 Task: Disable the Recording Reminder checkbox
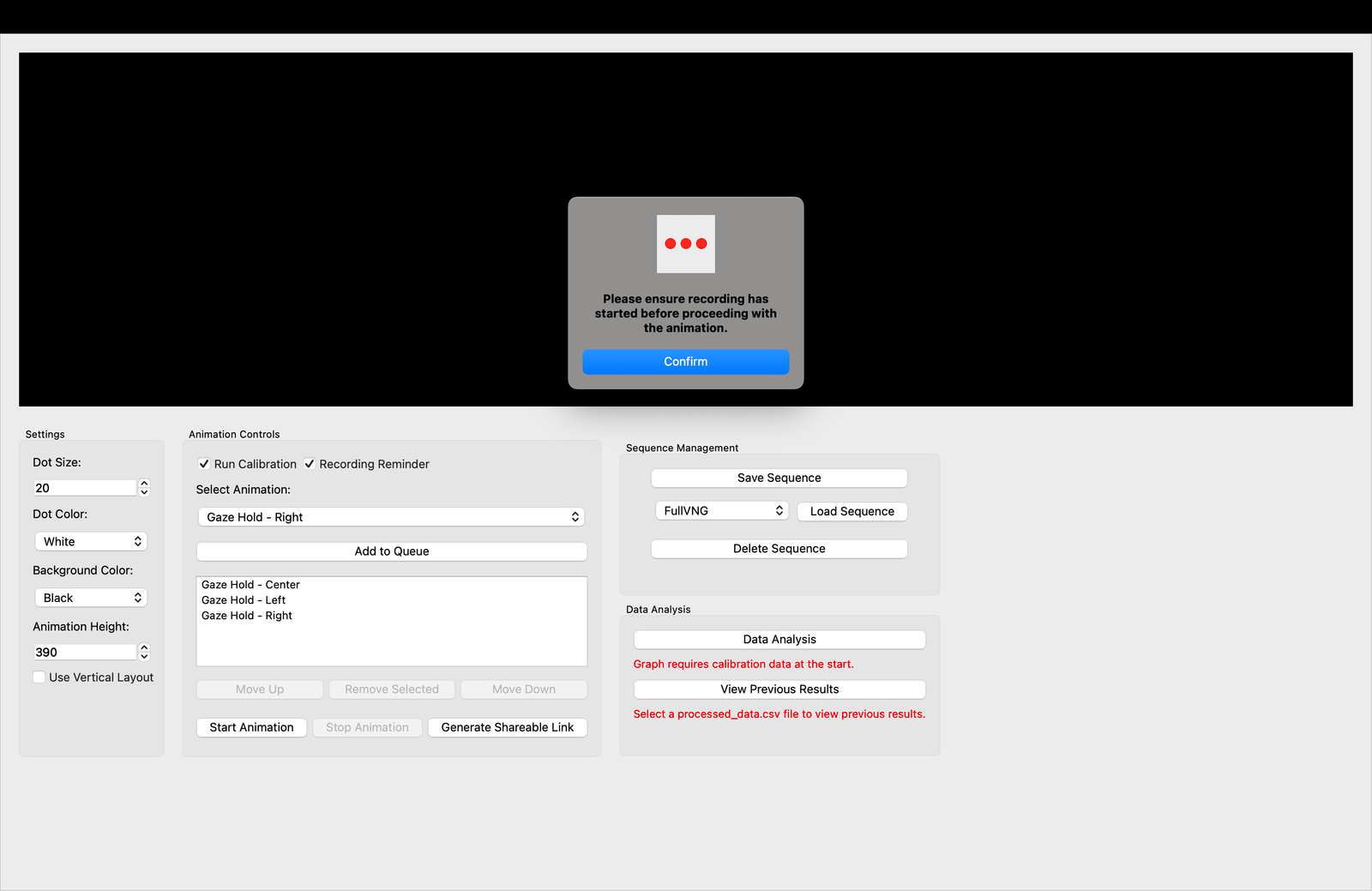pos(310,464)
